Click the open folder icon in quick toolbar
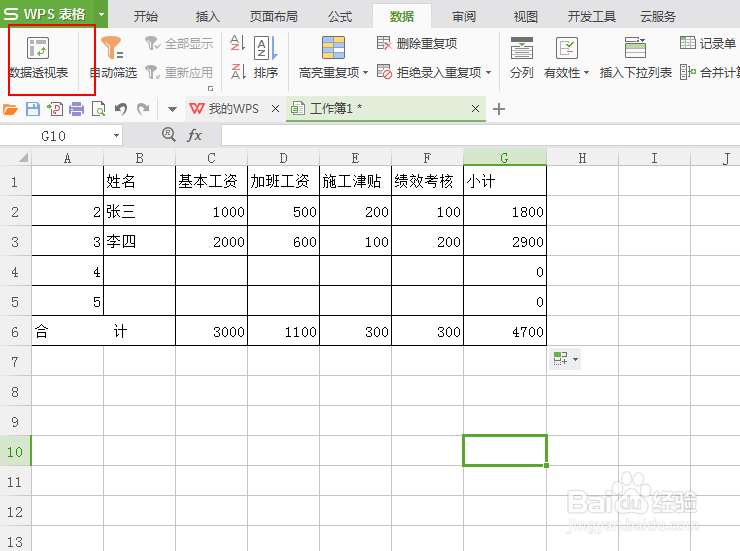 coord(10,109)
